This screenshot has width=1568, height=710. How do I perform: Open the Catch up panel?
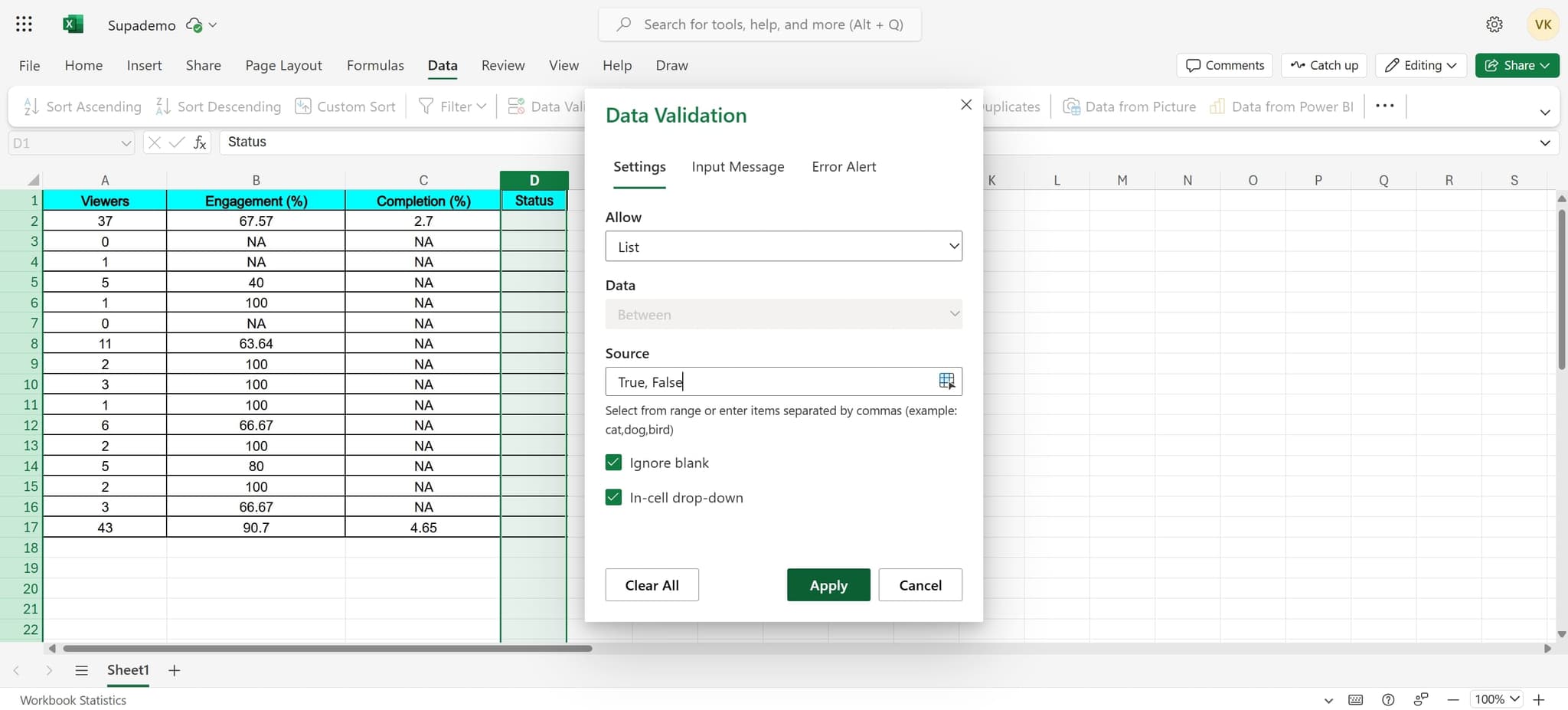1323,65
